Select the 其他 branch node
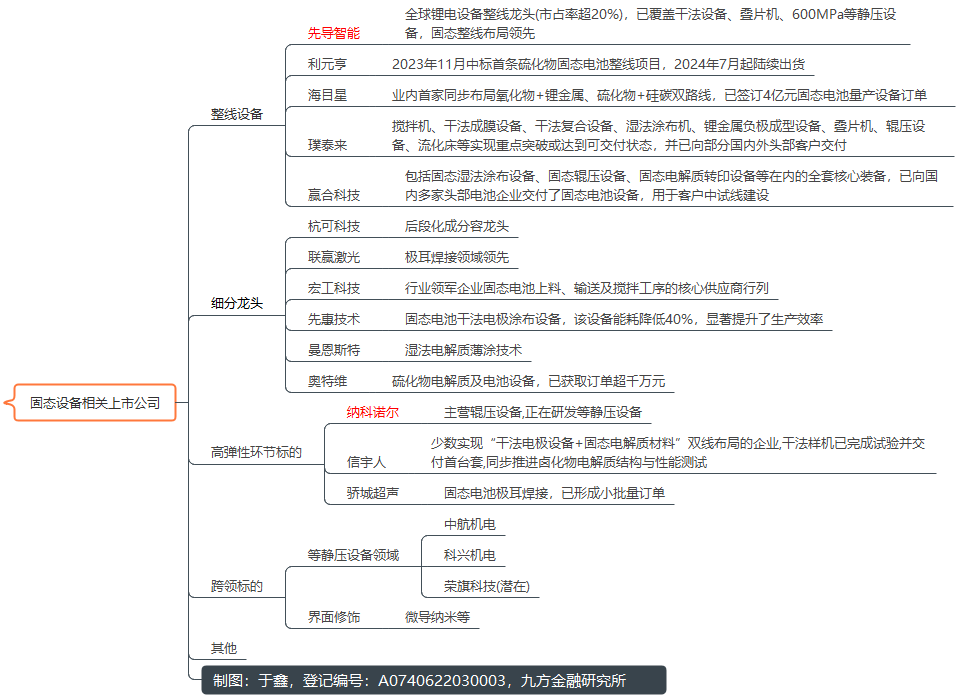 (x=224, y=648)
